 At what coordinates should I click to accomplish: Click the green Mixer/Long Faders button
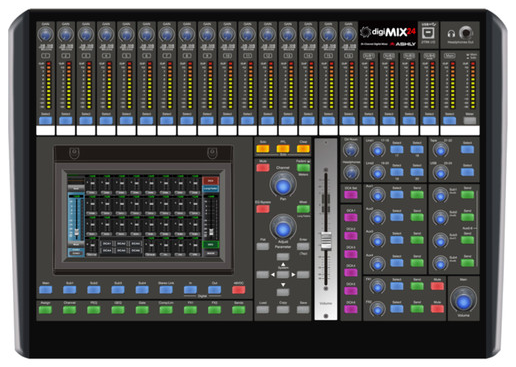coord(303,209)
